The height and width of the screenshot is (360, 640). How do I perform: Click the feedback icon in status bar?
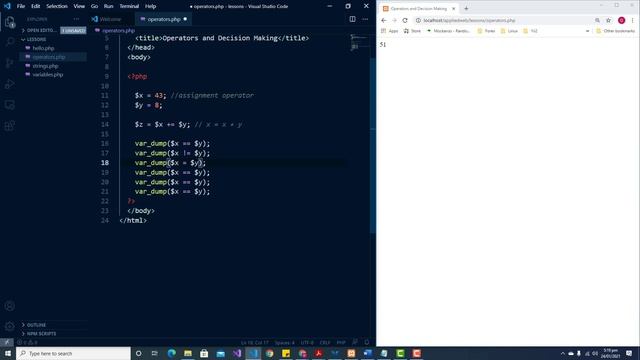355,342
